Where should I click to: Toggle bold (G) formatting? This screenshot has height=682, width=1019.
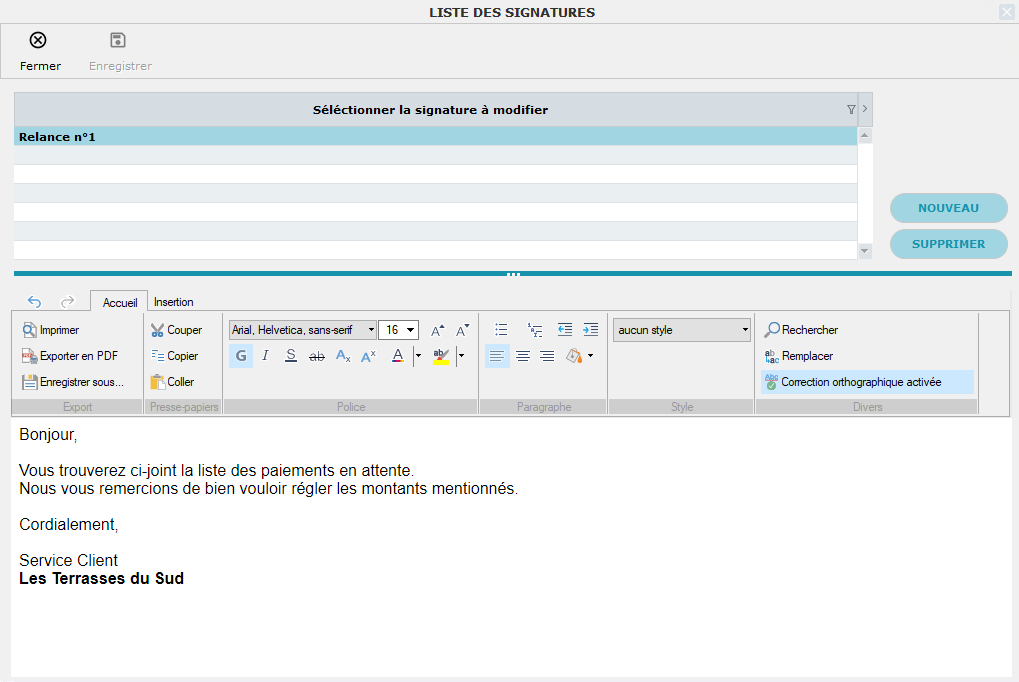[241, 356]
